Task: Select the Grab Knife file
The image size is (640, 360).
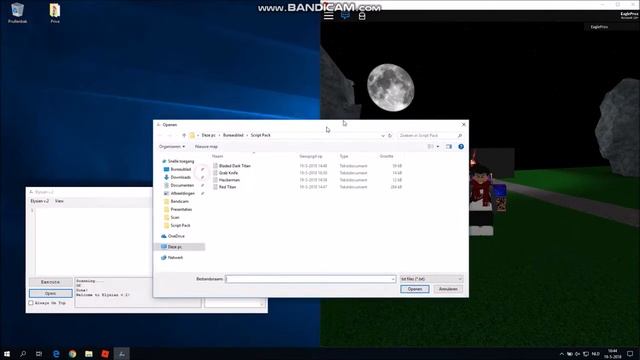Action: tap(228, 173)
